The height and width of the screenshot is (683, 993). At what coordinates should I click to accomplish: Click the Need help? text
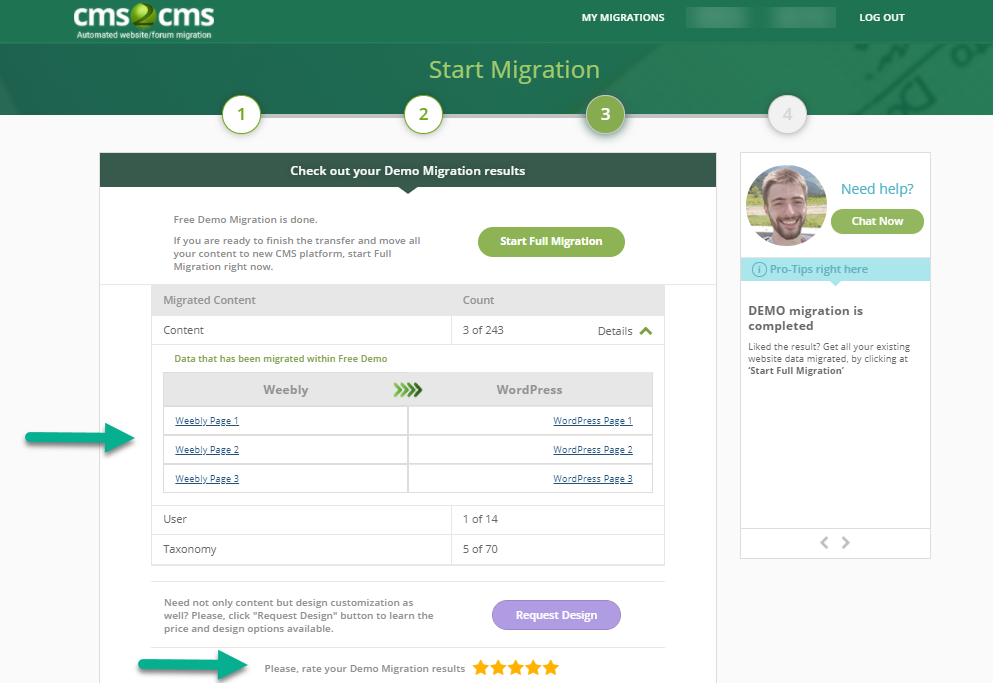(877, 189)
